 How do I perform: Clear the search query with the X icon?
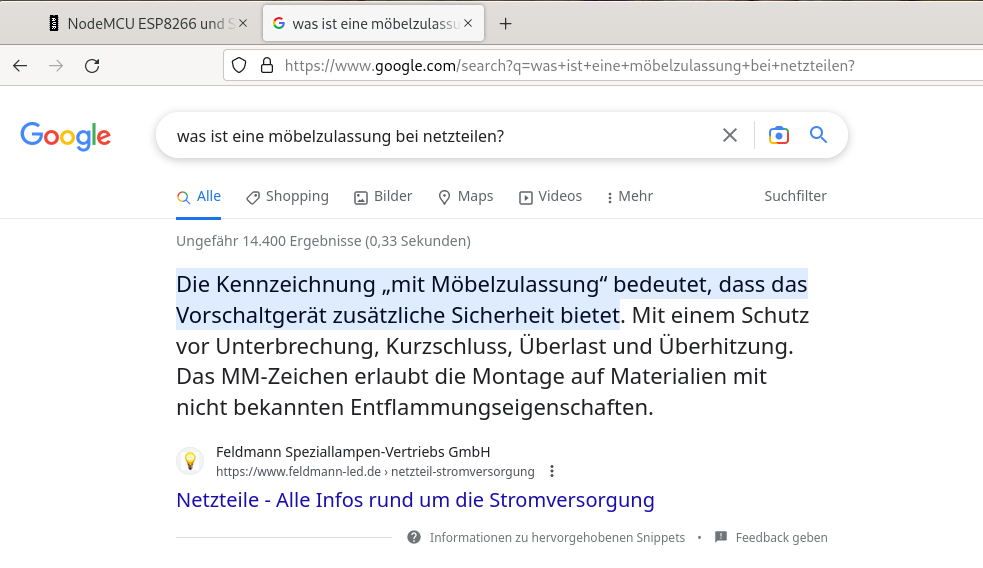[730, 135]
